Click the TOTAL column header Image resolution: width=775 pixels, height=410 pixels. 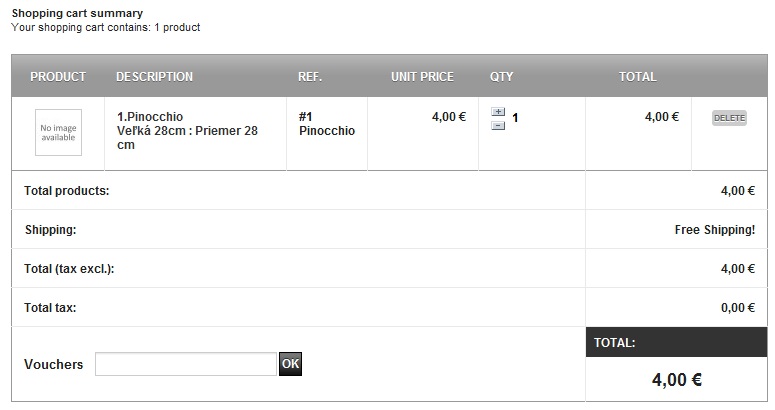pos(637,76)
